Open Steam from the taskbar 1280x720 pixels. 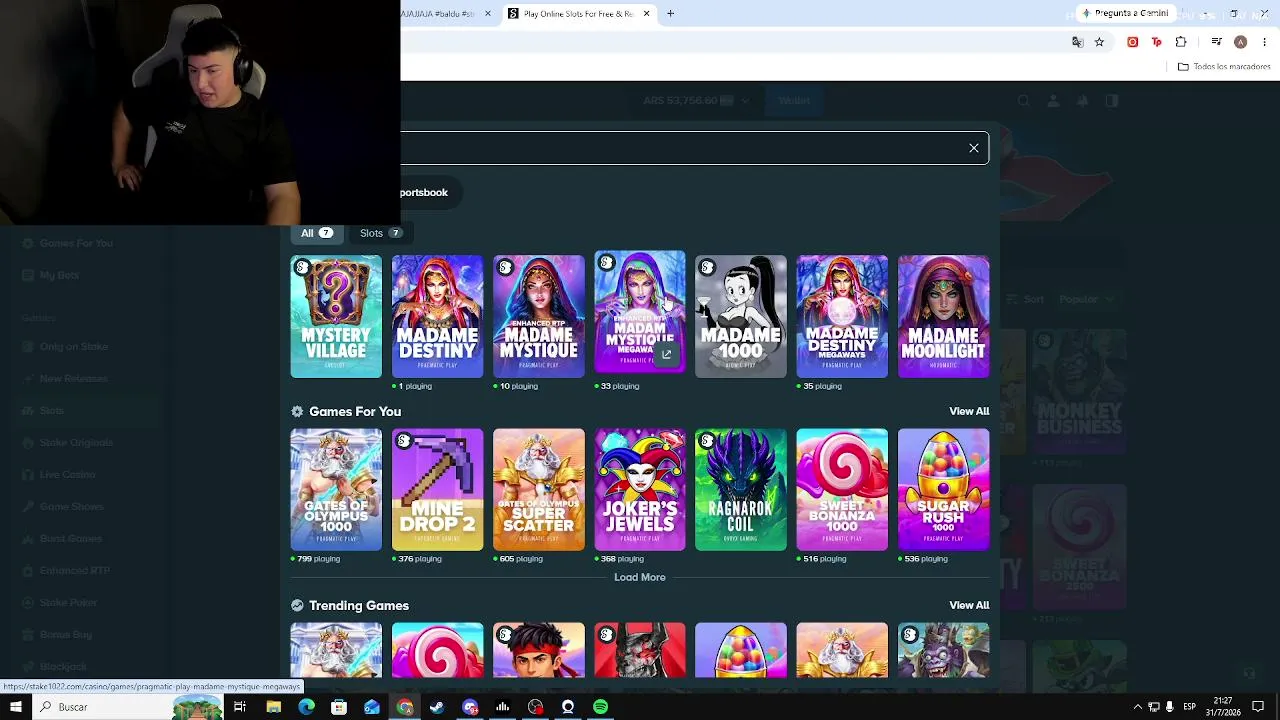(437, 707)
